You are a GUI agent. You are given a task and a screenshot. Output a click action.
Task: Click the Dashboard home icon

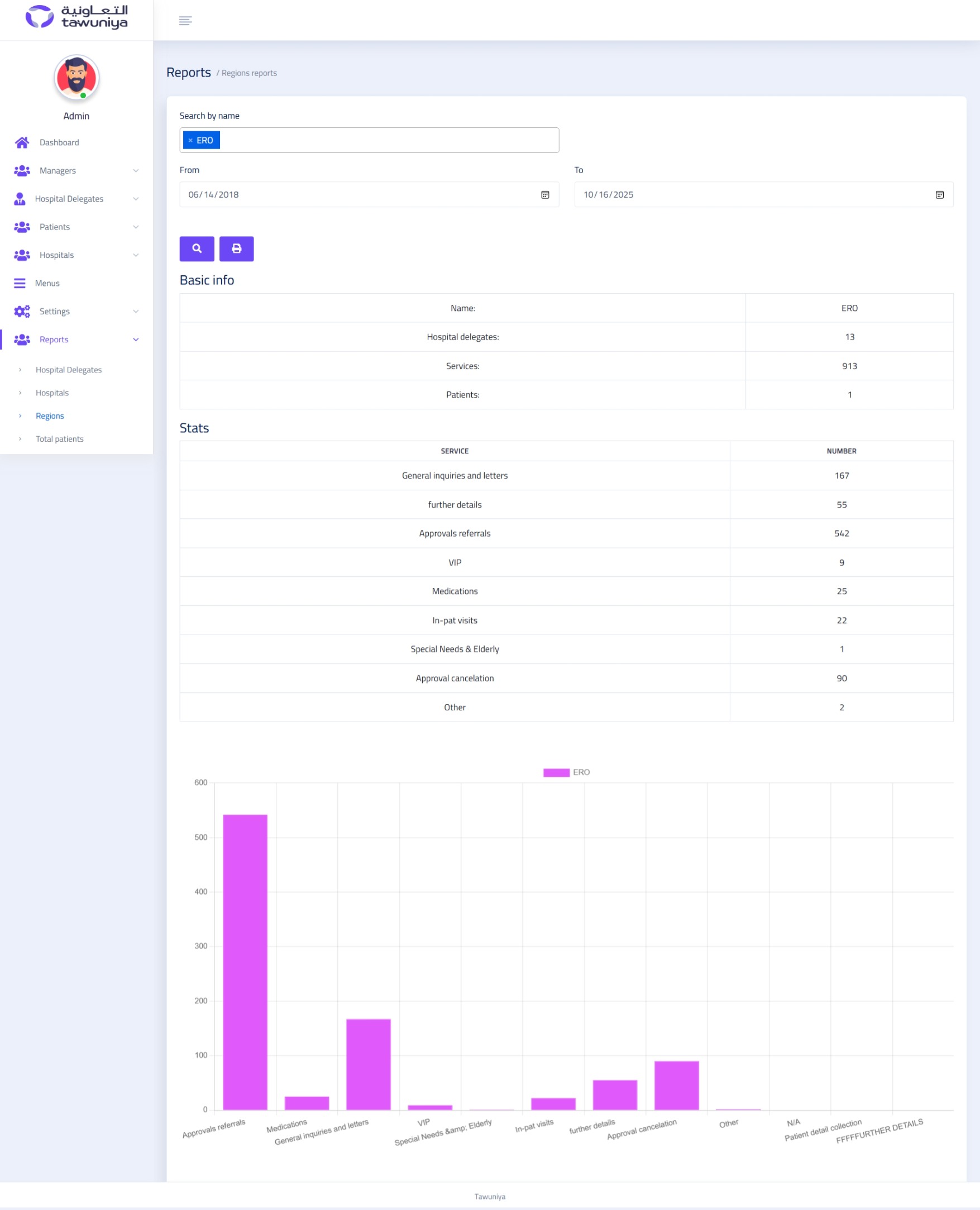22,142
